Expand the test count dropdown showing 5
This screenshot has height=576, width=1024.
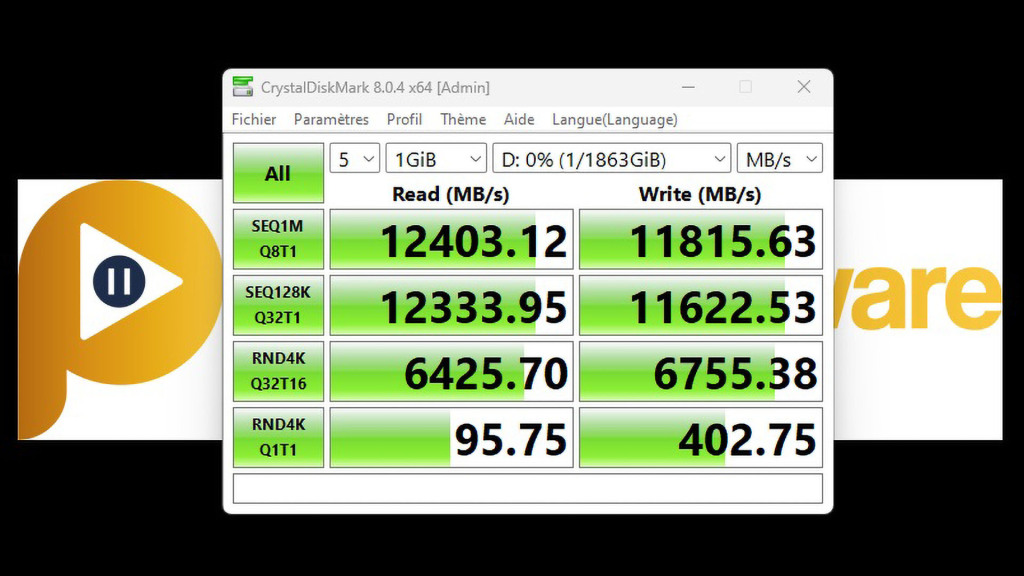[355, 159]
